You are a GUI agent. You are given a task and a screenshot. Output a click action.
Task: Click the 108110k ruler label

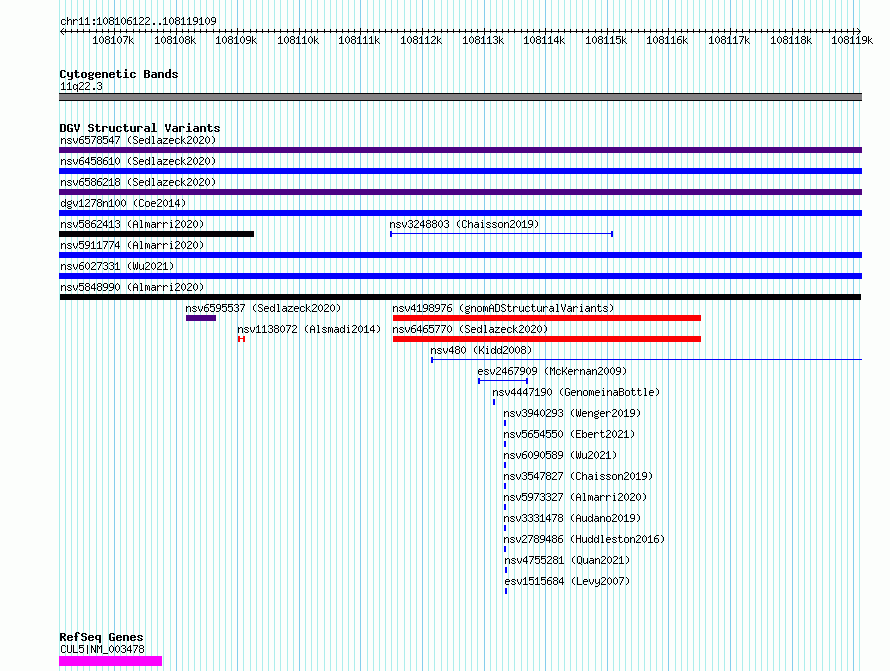298,40
